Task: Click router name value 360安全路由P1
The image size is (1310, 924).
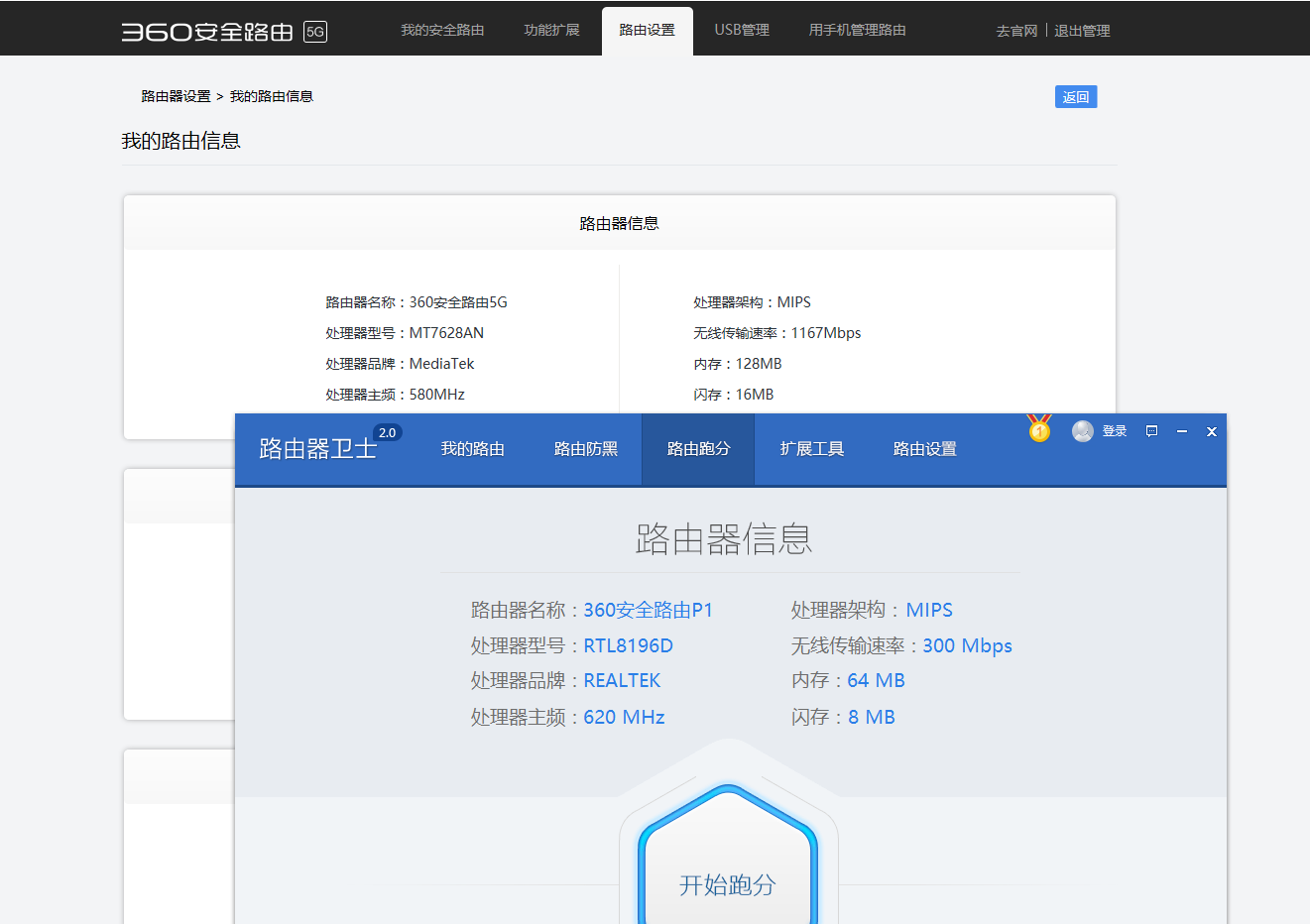Action: tap(649, 610)
